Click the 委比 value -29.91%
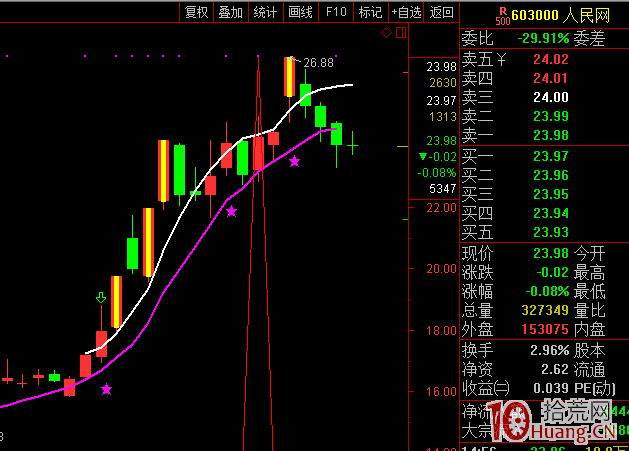This screenshot has width=629, height=451. coord(543,39)
